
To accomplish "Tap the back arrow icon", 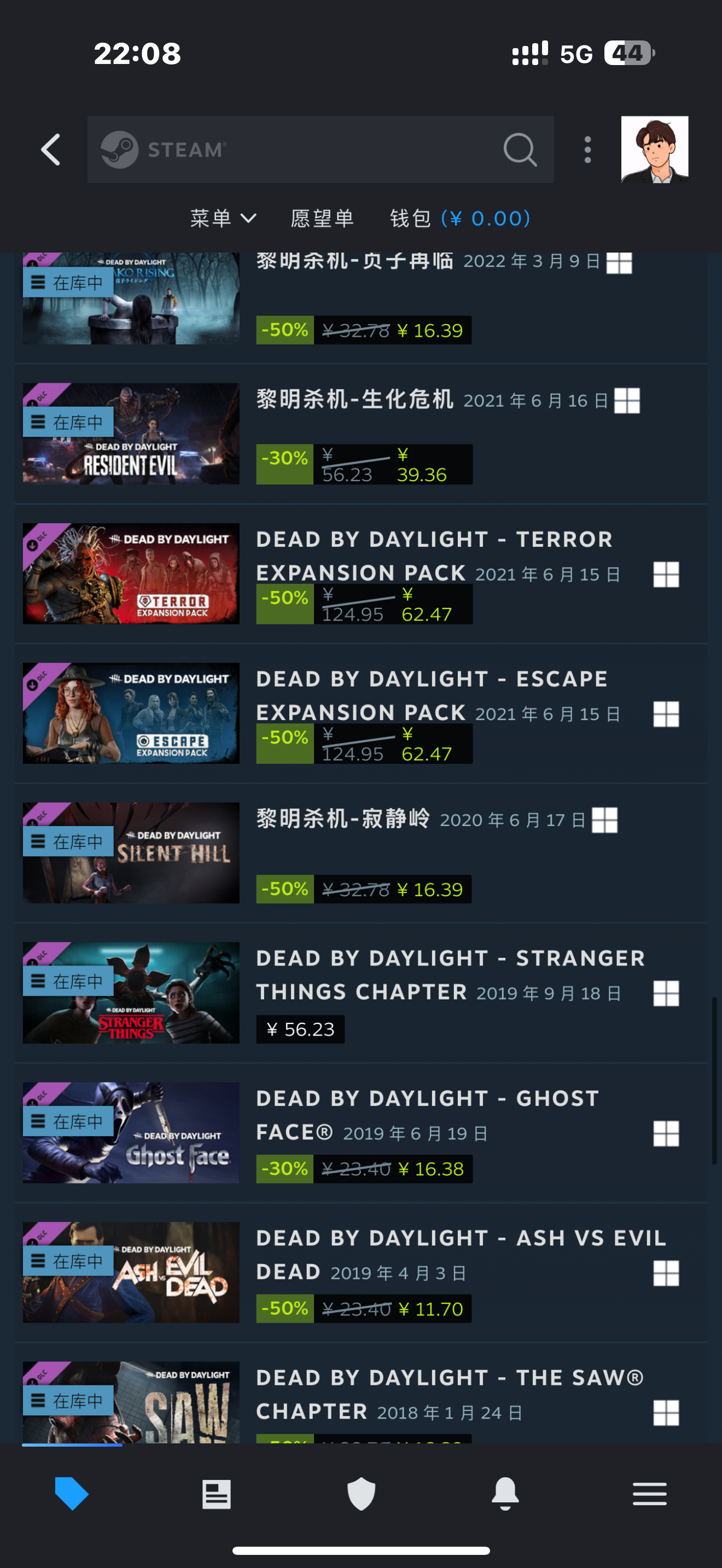I will tap(50, 150).
